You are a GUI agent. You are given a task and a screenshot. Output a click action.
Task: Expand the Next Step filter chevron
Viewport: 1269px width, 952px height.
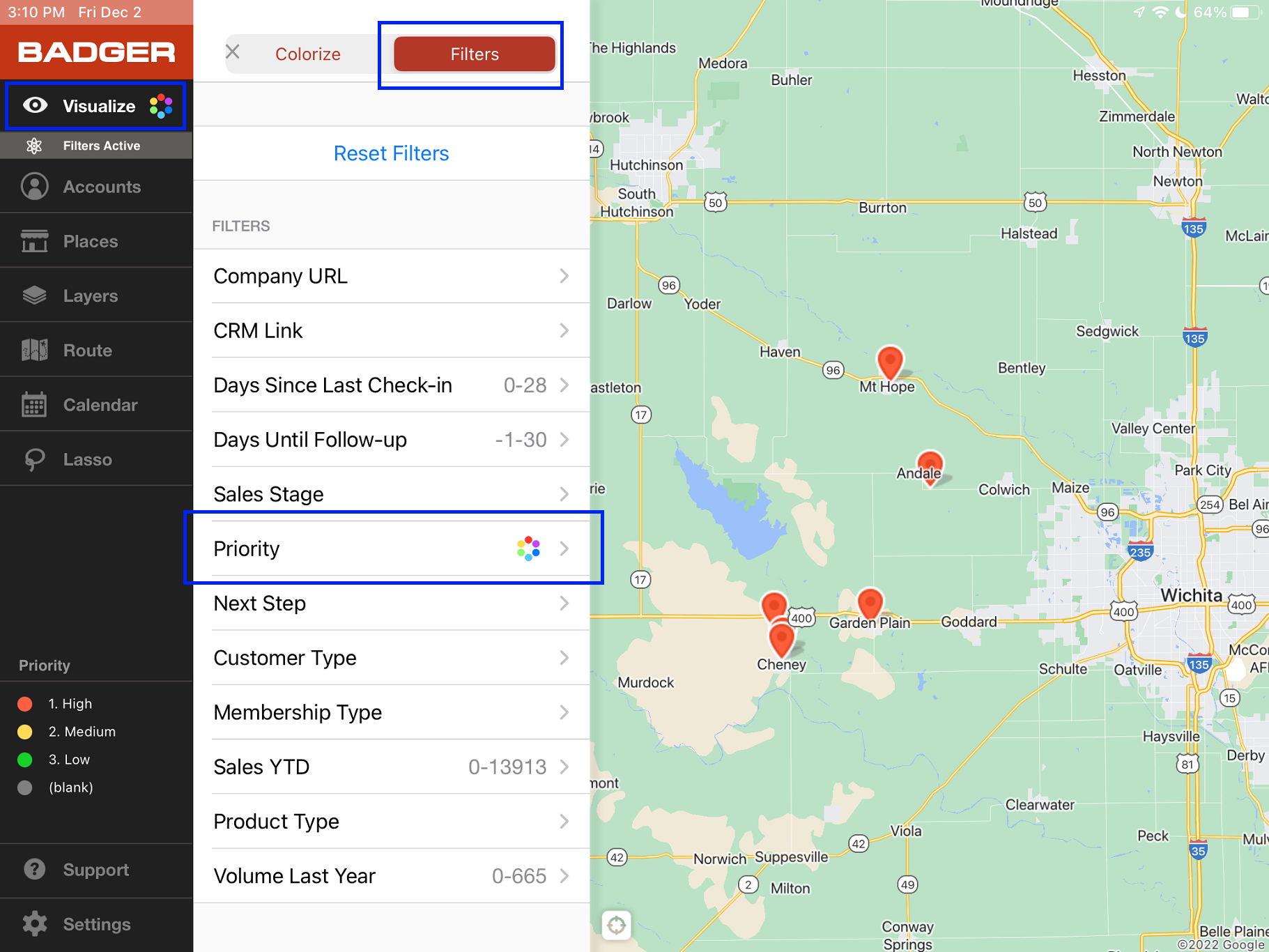point(564,603)
